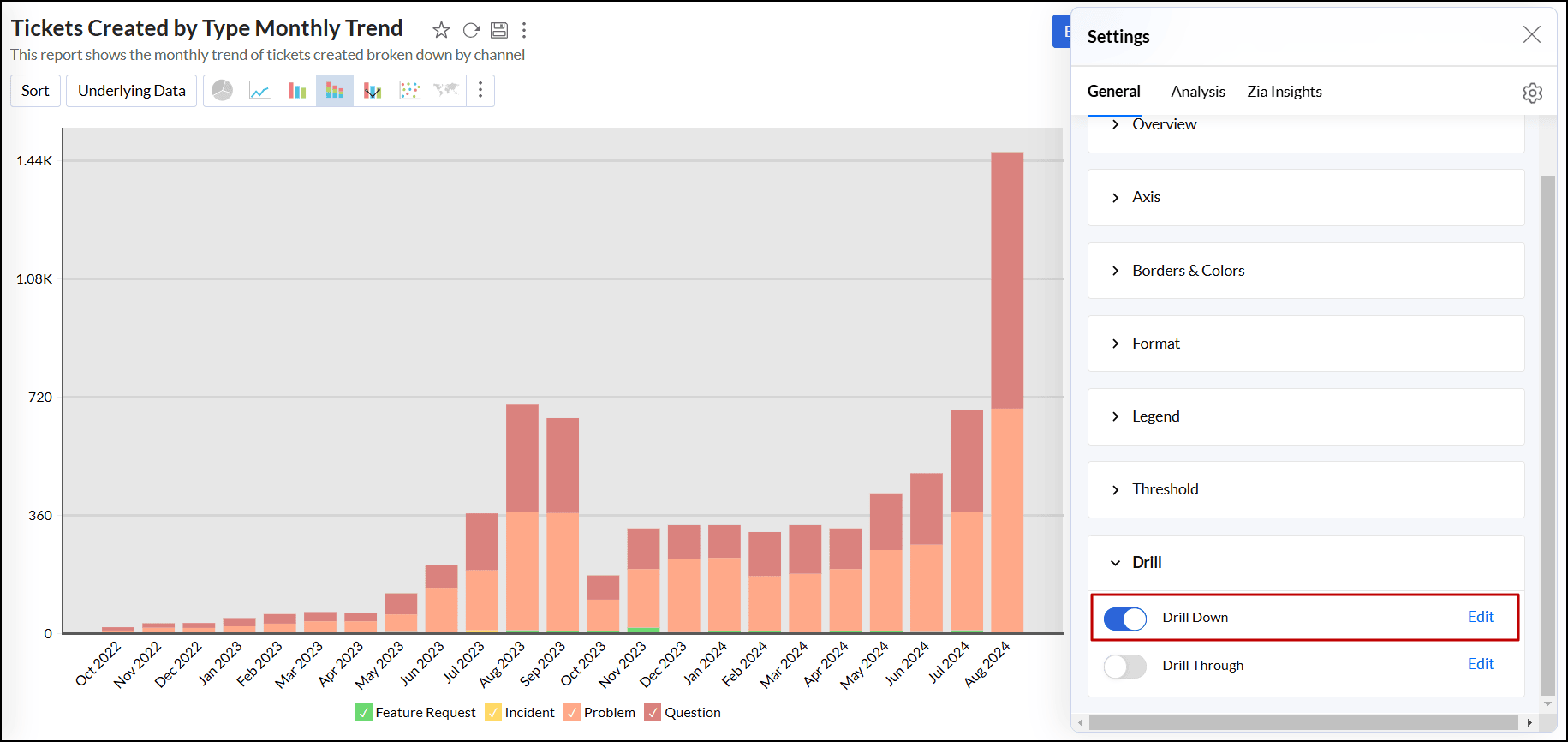Image resolution: width=1568 pixels, height=742 pixels.
Task: Refresh the report data
Action: 471,31
